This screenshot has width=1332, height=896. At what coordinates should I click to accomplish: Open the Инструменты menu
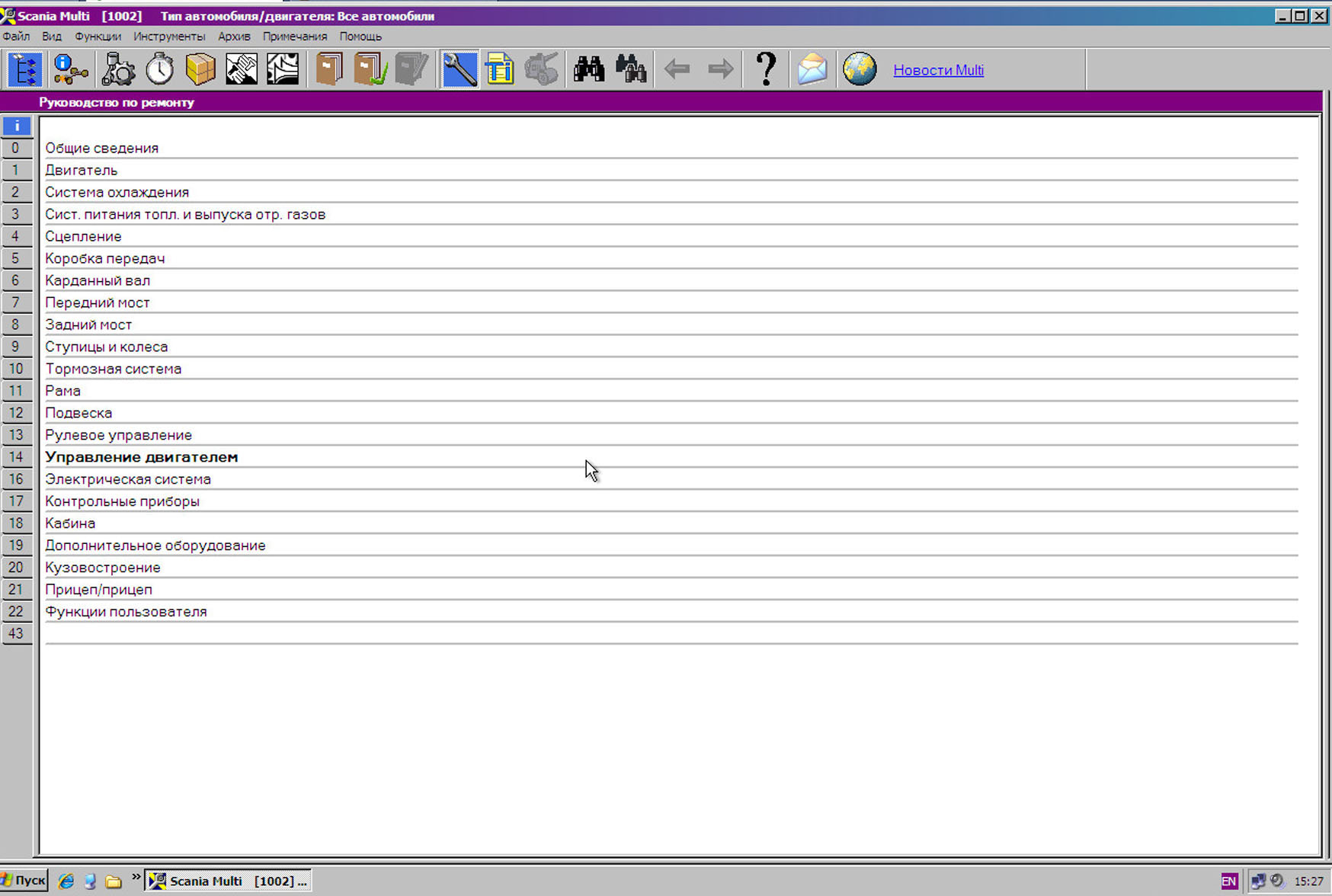click(x=169, y=37)
